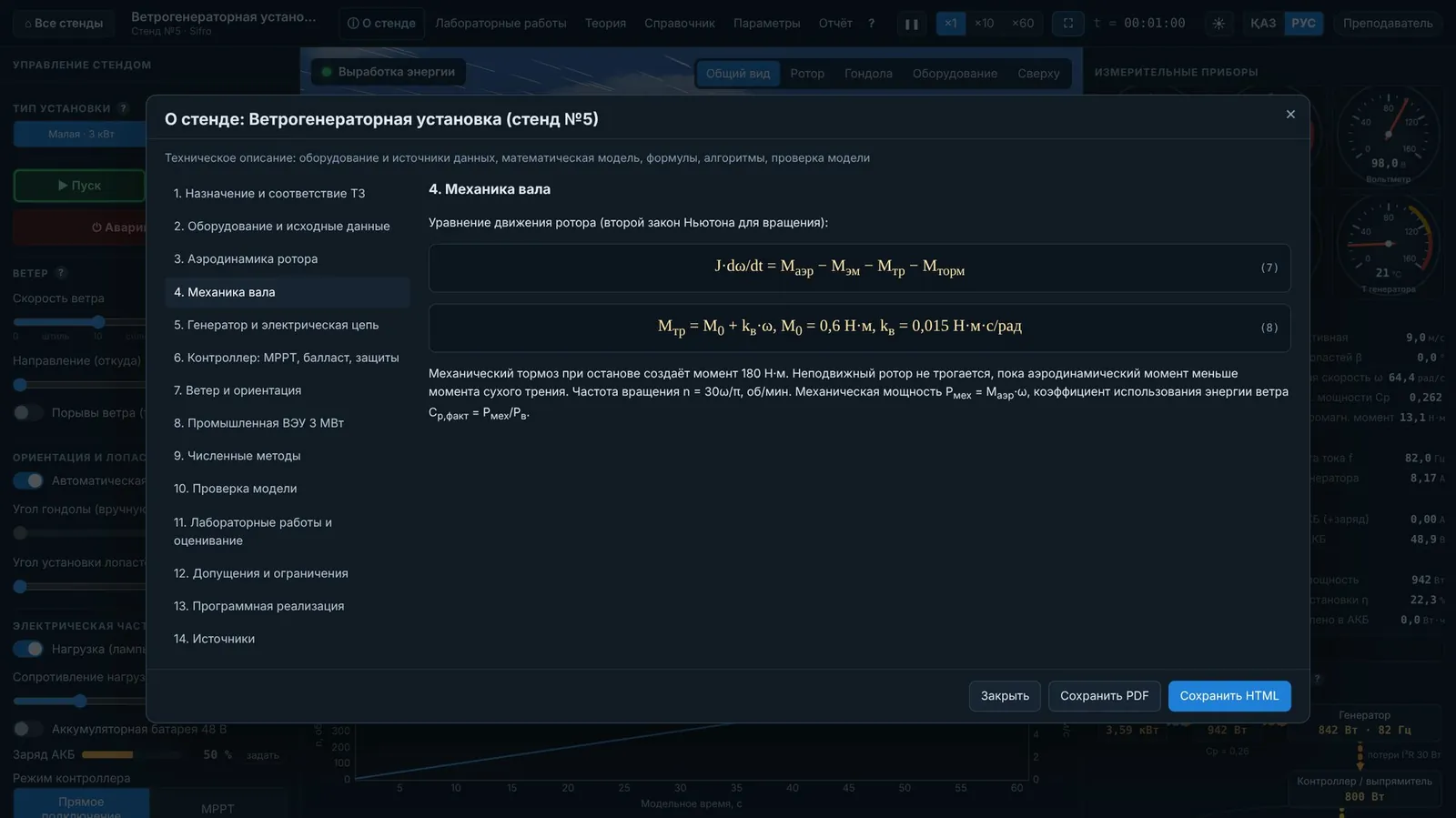The height and width of the screenshot is (818, 1456).
Task: Toggle the Аккумуляторная батарея 48 В switch
Action: [x=28, y=729]
